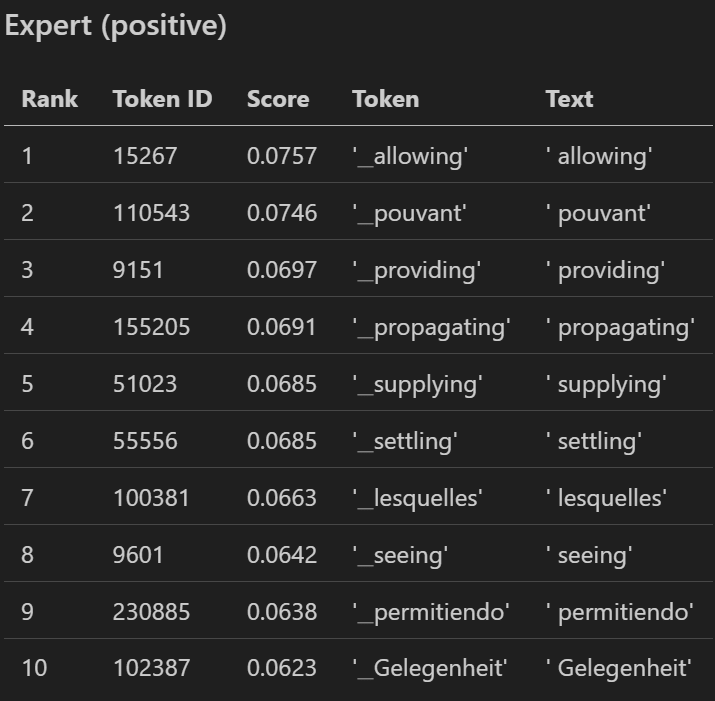The width and height of the screenshot is (715, 701).
Task: Sort by the Score column header
Action: point(278,99)
